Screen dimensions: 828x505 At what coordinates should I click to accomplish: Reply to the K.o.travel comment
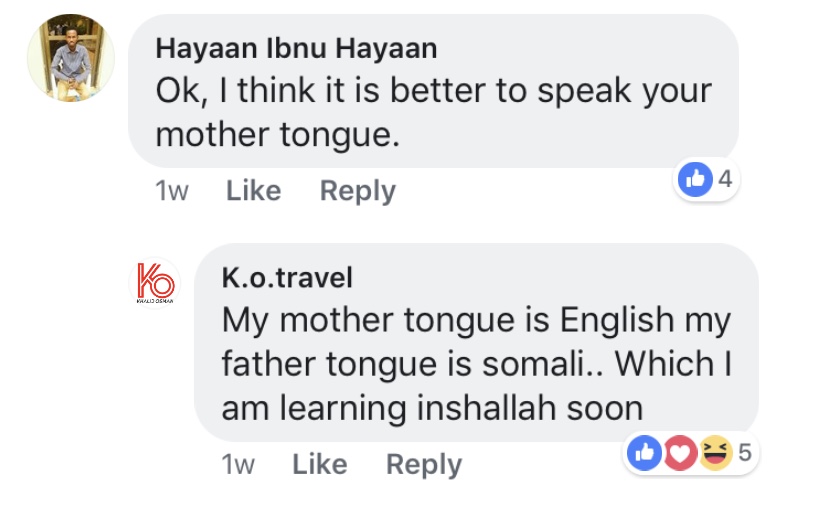coord(424,464)
